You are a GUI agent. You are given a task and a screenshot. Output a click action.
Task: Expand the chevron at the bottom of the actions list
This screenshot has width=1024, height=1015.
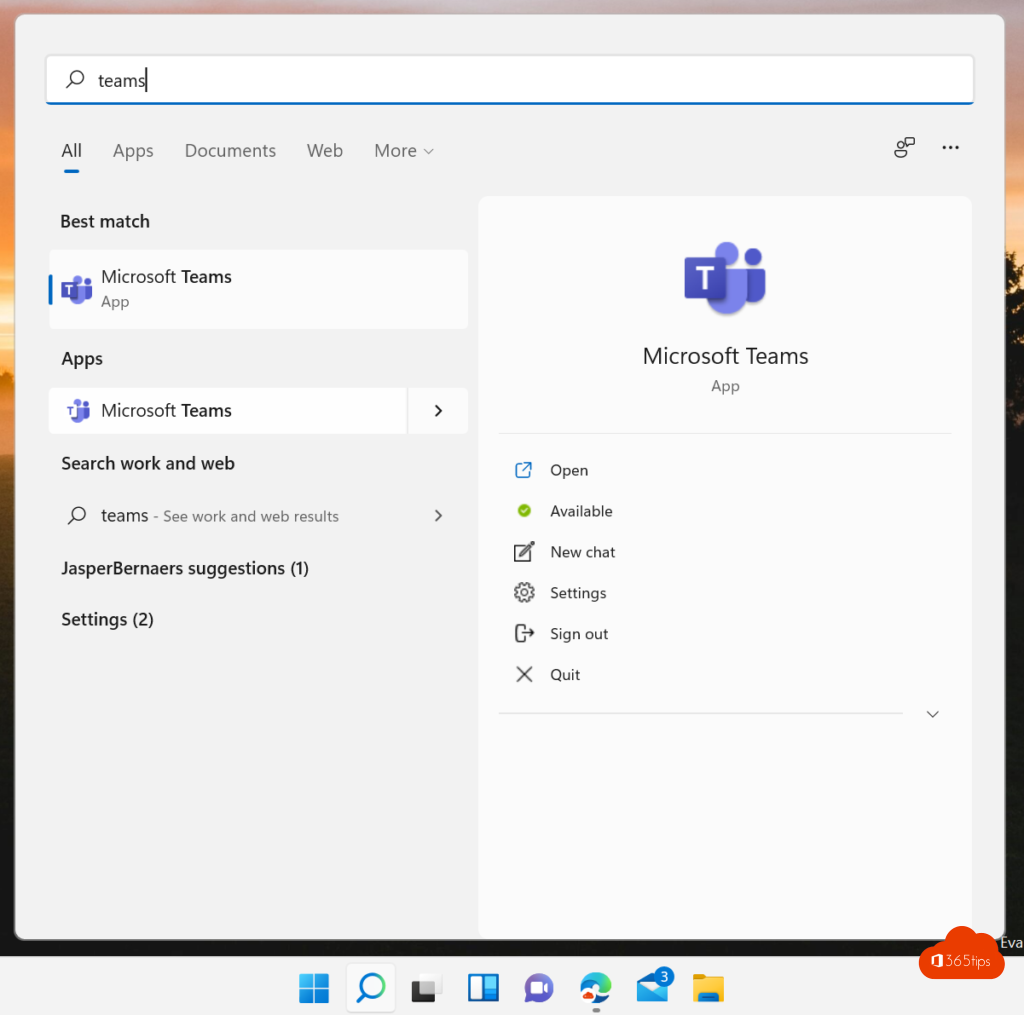pos(933,714)
